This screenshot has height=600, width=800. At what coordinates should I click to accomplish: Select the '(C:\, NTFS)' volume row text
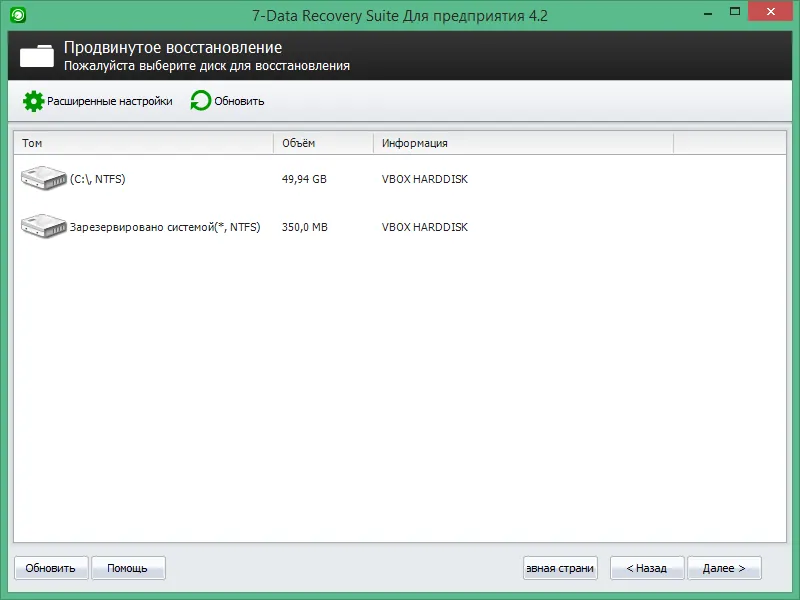(x=97, y=179)
